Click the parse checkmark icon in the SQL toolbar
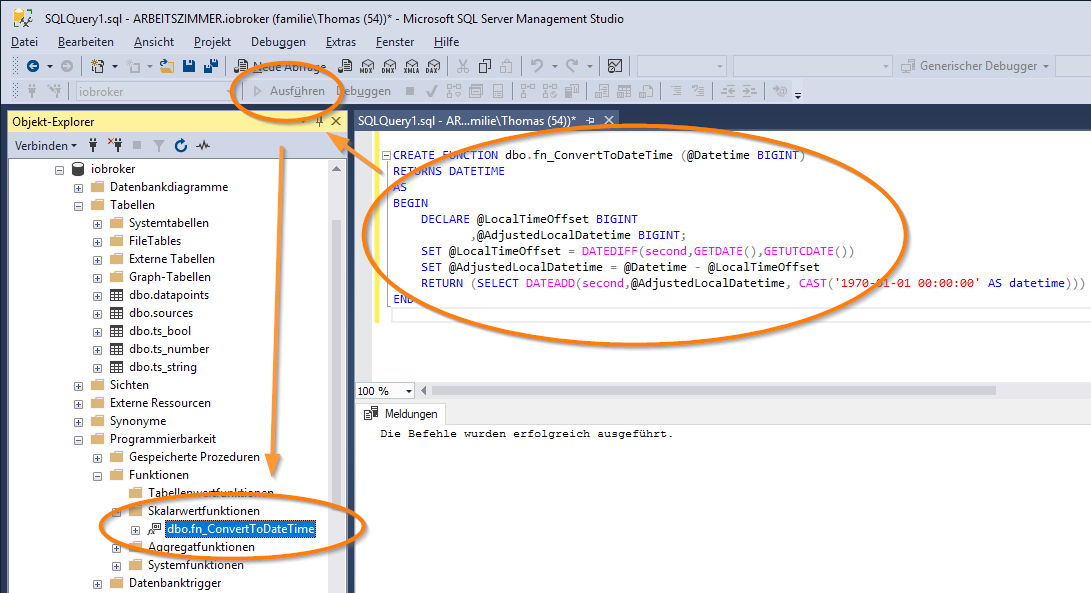The height and width of the screenshot is (593, 1091). pyautogui.click(x=431, y=91)
